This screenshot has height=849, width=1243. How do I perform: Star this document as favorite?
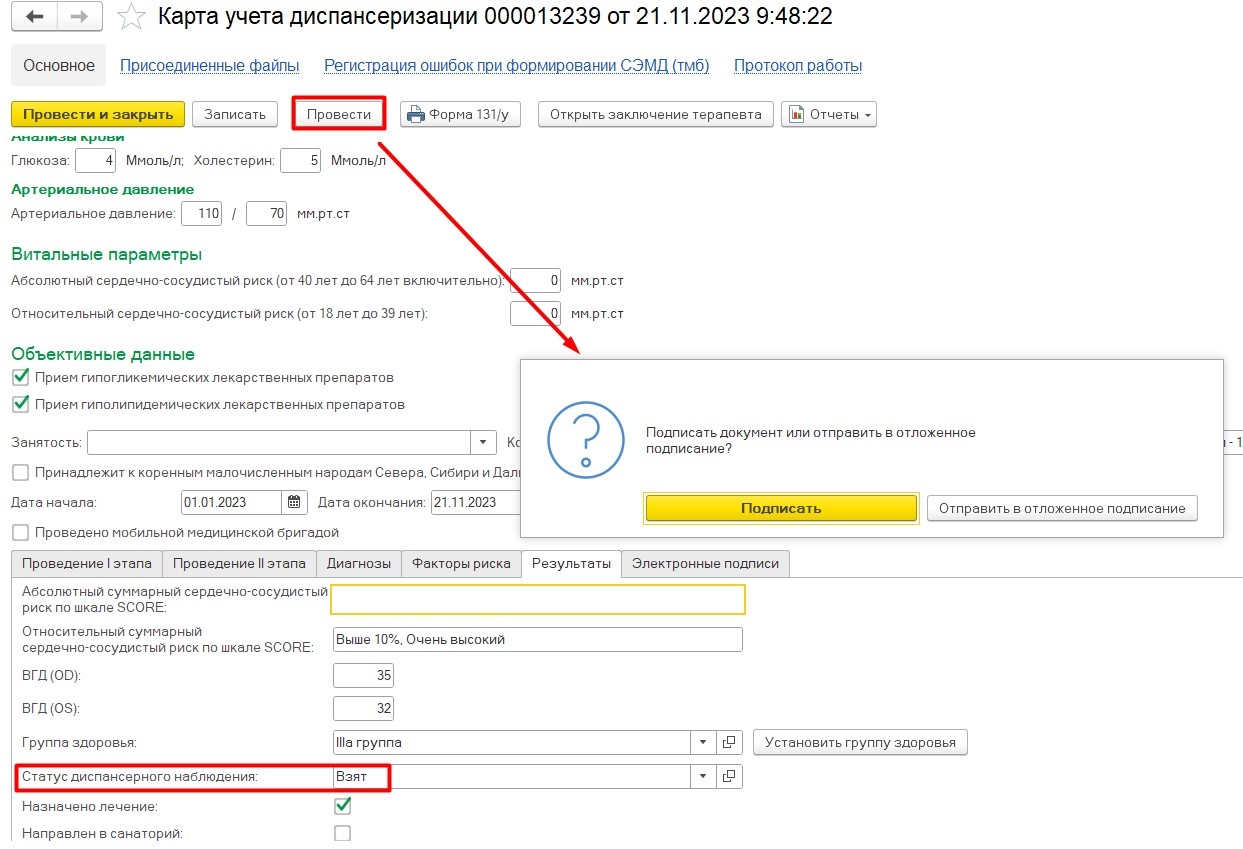[130, 17]
